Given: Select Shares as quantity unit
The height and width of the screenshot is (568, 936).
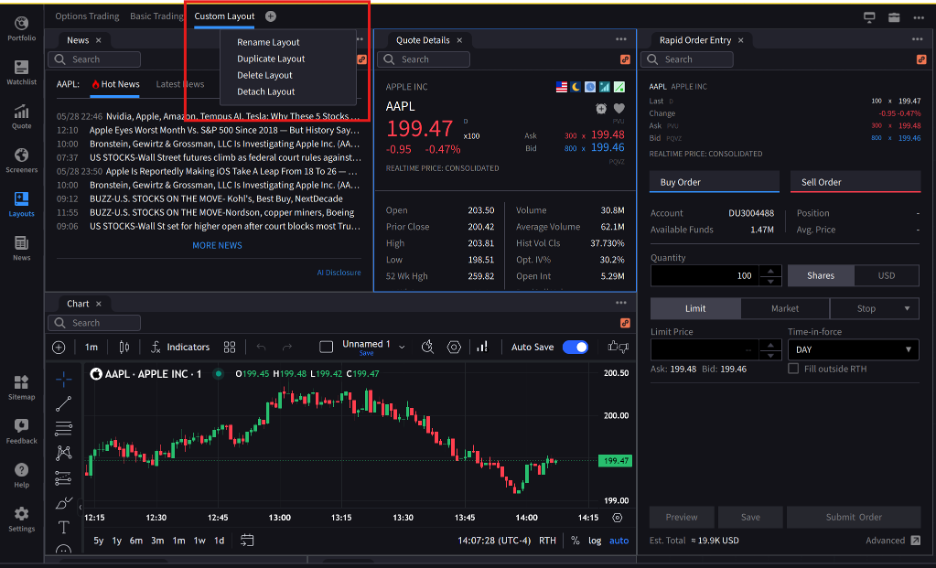Looking at the screenshot, I should coord(821,276).
